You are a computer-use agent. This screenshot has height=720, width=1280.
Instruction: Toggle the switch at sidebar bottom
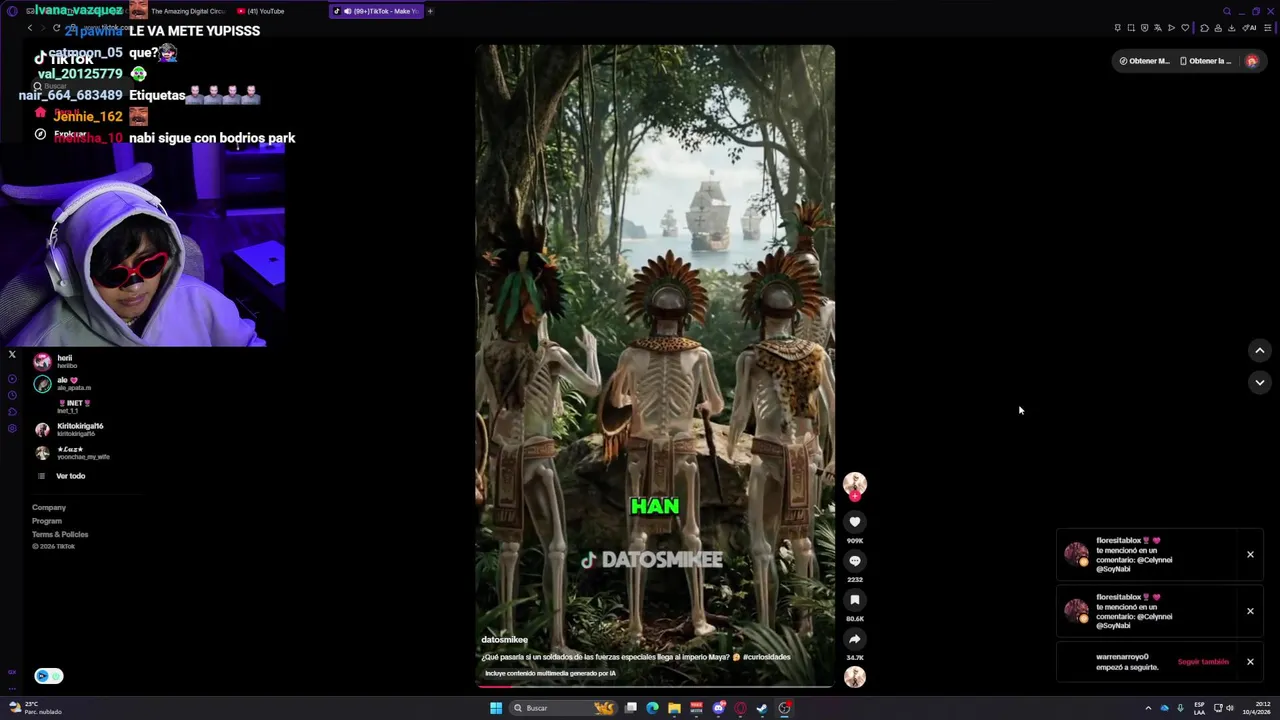click(48, 676)
